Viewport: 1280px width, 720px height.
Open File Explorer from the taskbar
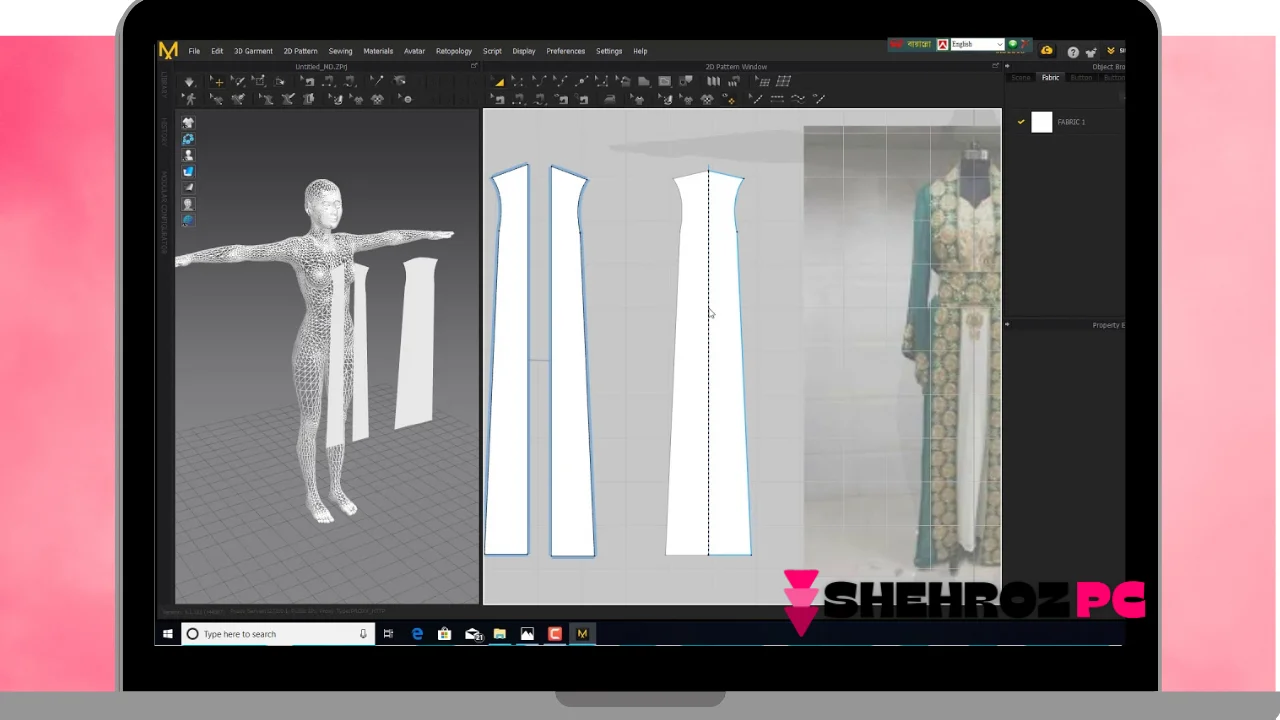click(500, 634)
